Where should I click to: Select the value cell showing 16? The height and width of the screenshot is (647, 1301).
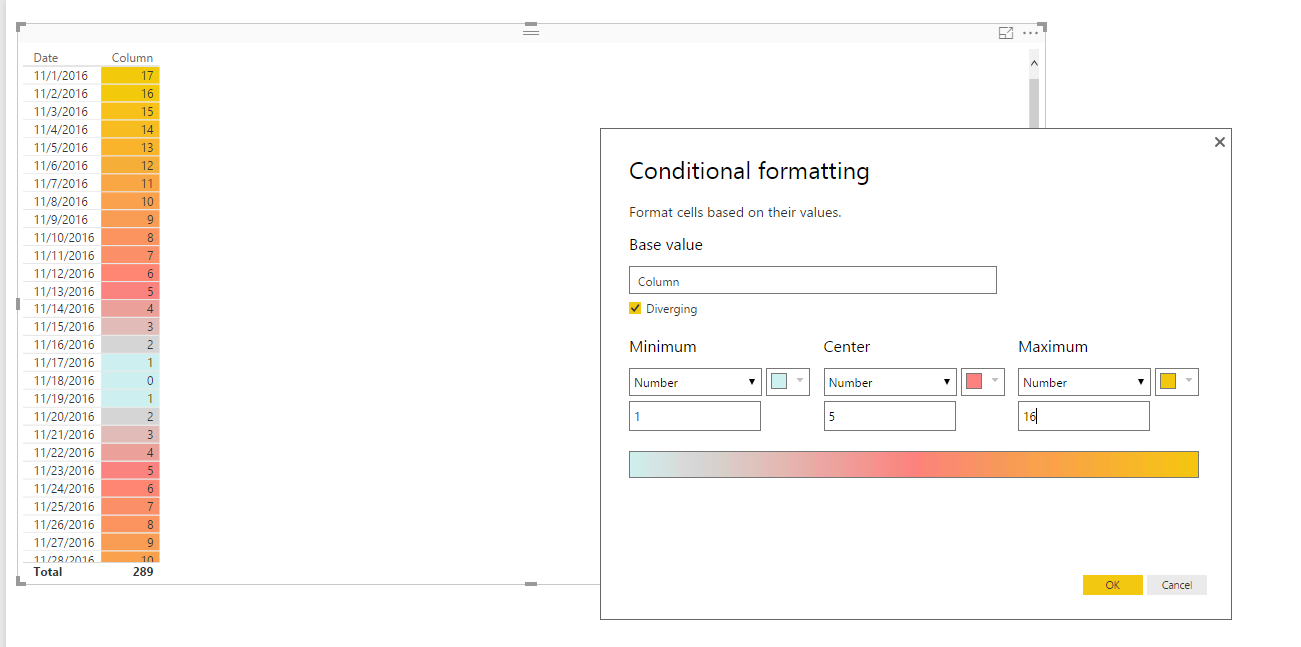(130, 94)
